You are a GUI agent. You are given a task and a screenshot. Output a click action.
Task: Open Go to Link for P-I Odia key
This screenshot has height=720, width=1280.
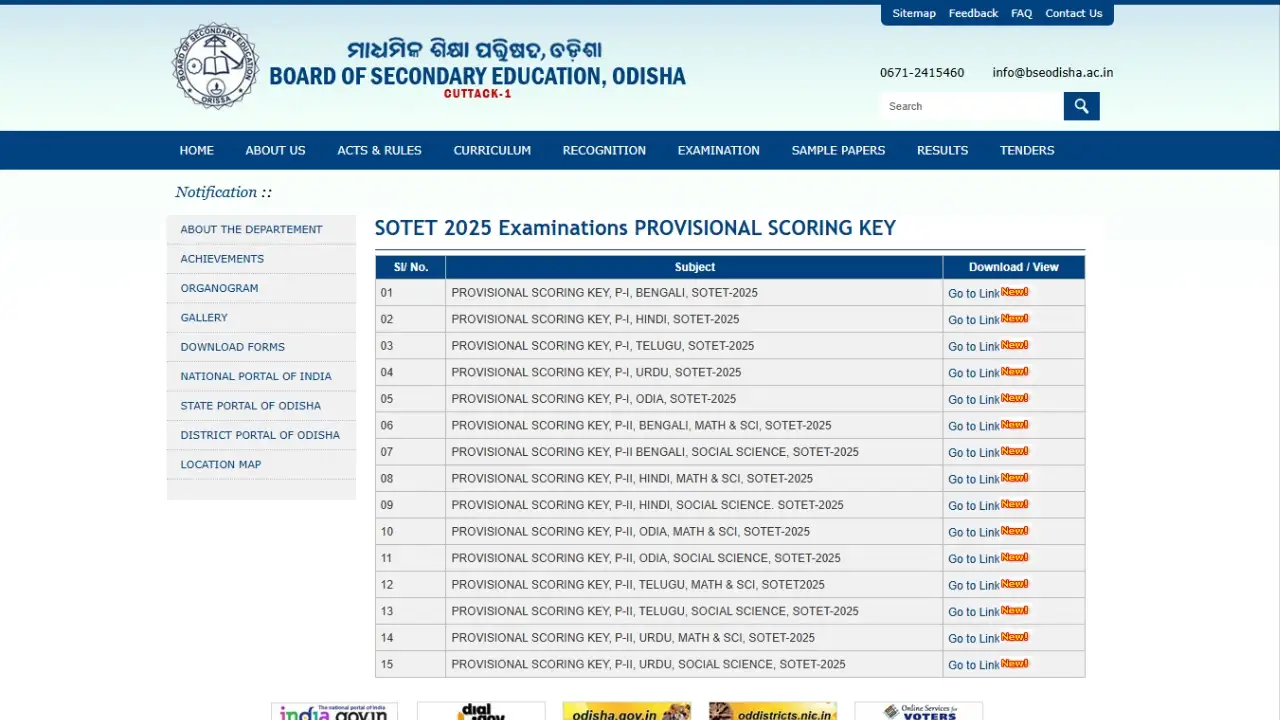pos(973,399)
